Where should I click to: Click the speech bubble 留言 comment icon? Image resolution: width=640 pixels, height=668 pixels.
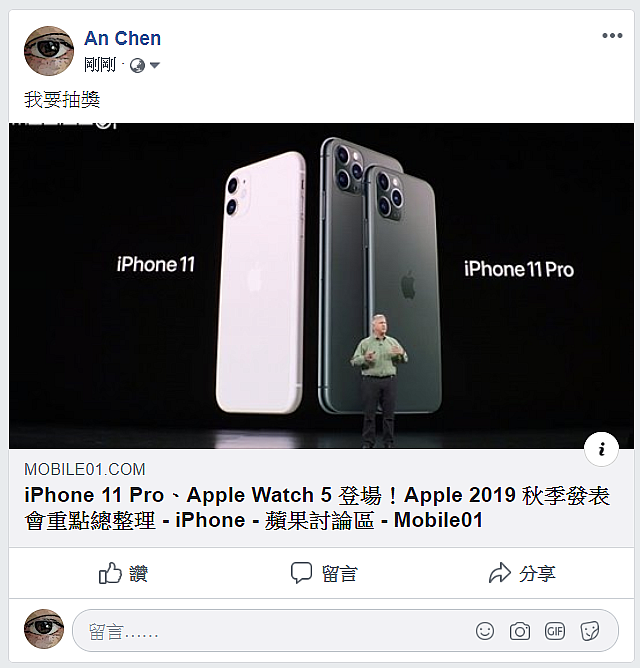tap(301, 573)
